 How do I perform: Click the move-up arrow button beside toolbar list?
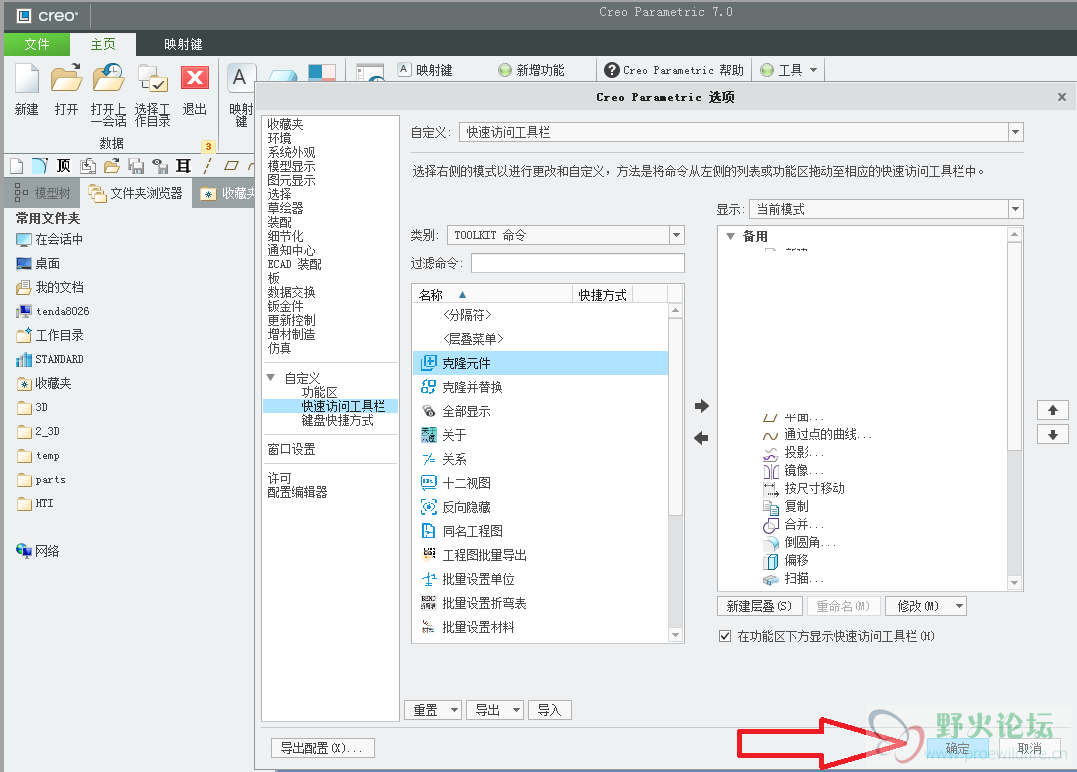click(x=1052, y=411)
